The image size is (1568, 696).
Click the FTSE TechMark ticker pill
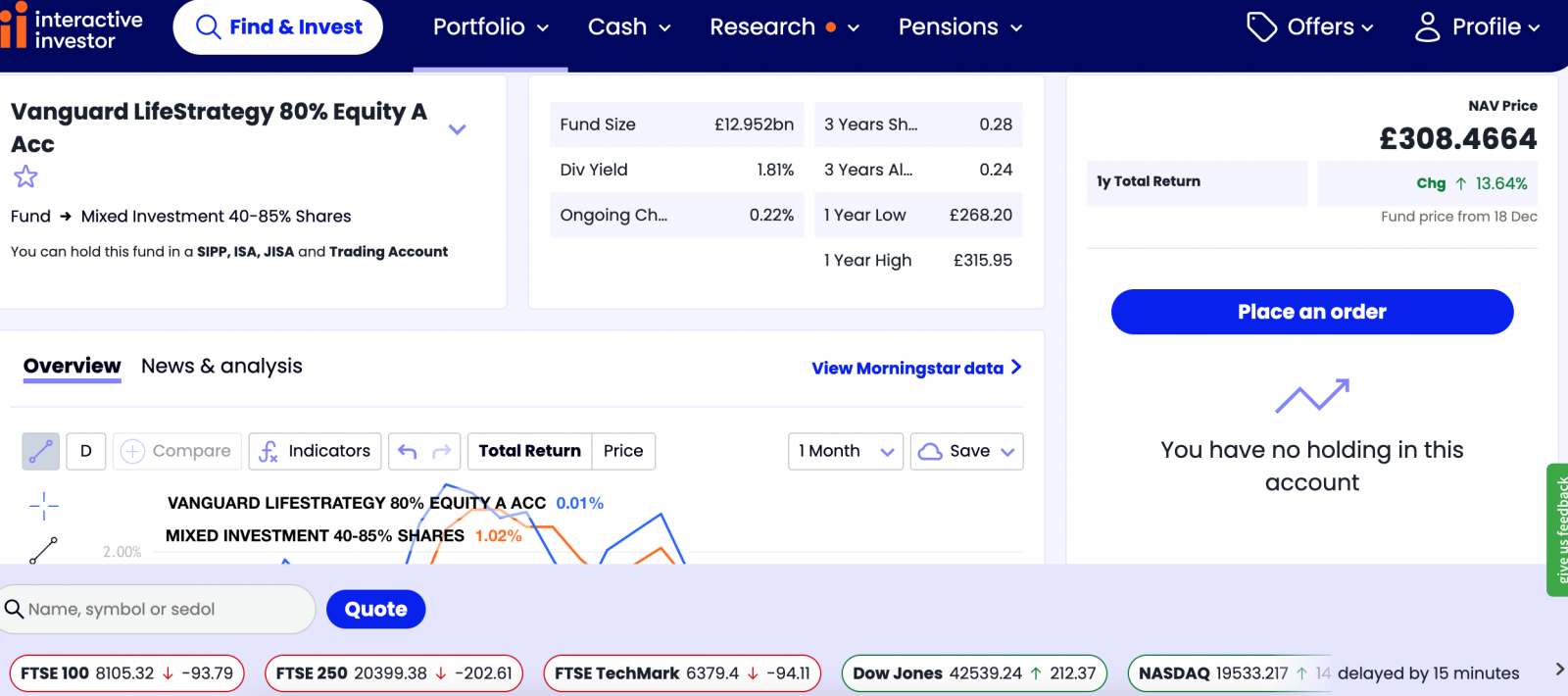tap(682, 673)
